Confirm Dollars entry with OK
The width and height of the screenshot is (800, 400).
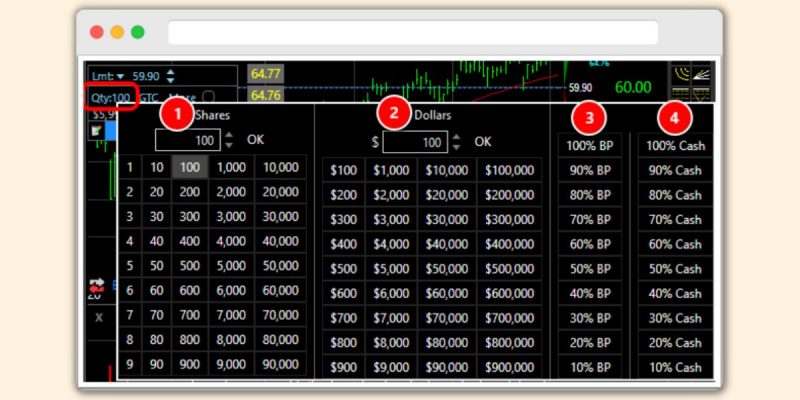click(483, 142)
